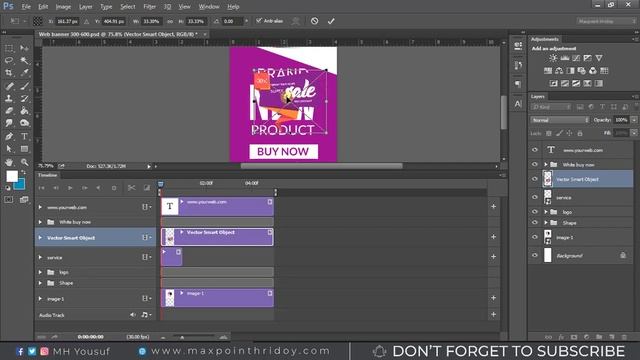Viewport: 640px width, 360px height.
Task: Add a Levels adjustment
Action: pos(565,58)
